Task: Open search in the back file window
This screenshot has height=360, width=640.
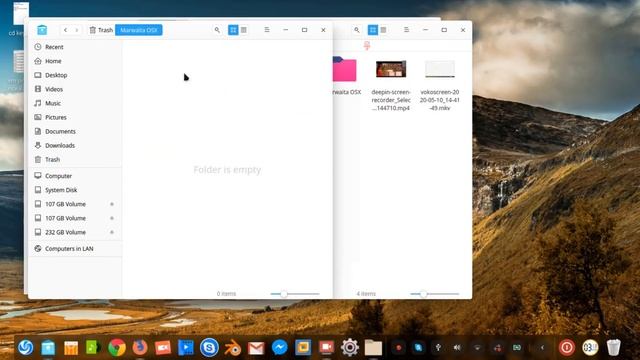Action: [x=357, y=30]
